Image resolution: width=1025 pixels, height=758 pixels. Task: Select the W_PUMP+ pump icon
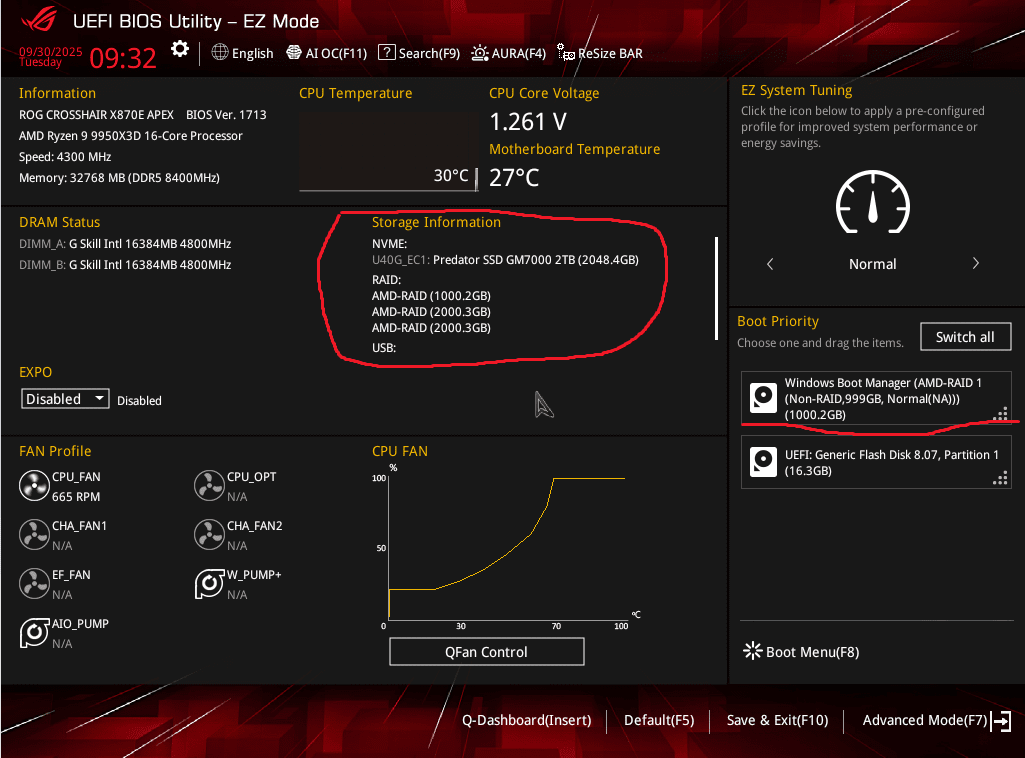pyautogui.click(x=209, y=584)
